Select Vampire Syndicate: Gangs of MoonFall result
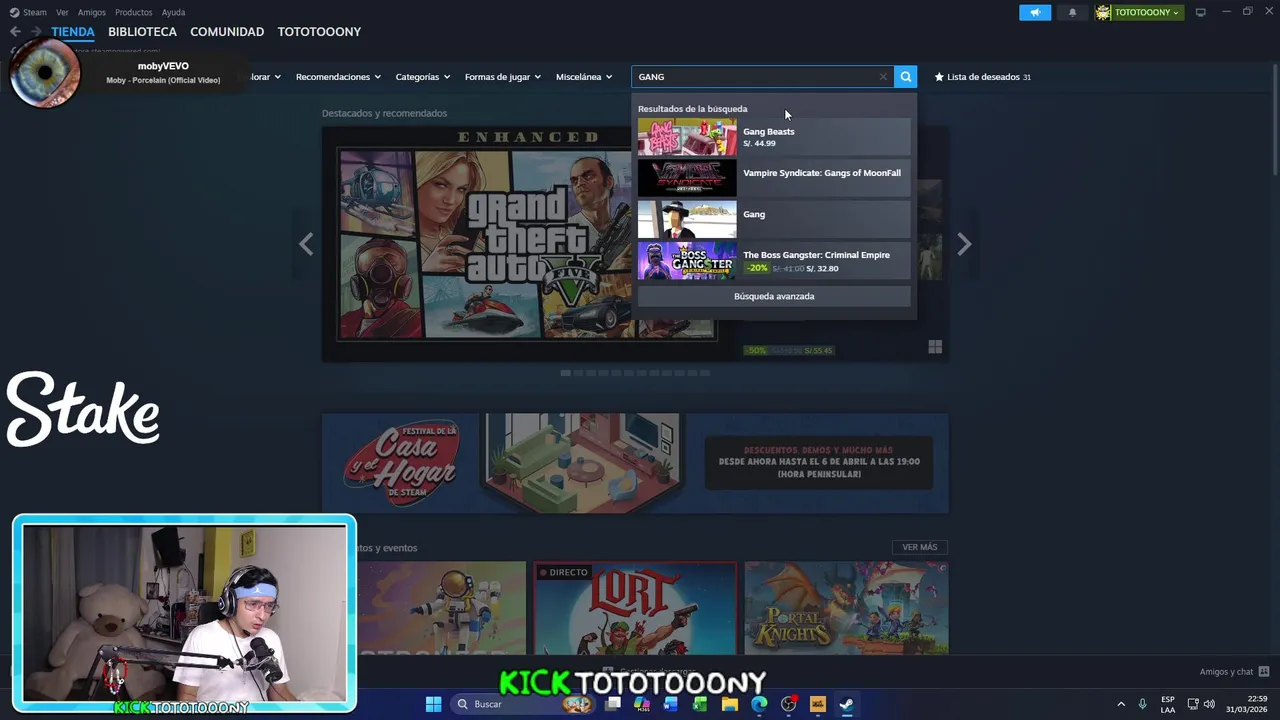1280x720 pixels. [x=774, y=178]
